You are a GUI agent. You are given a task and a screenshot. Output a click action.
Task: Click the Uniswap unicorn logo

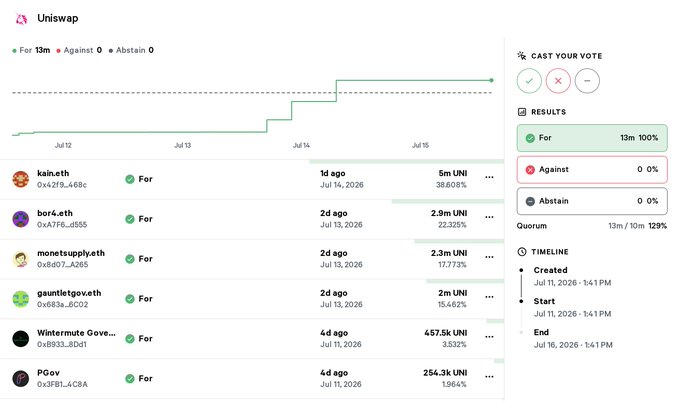(21, 19)
